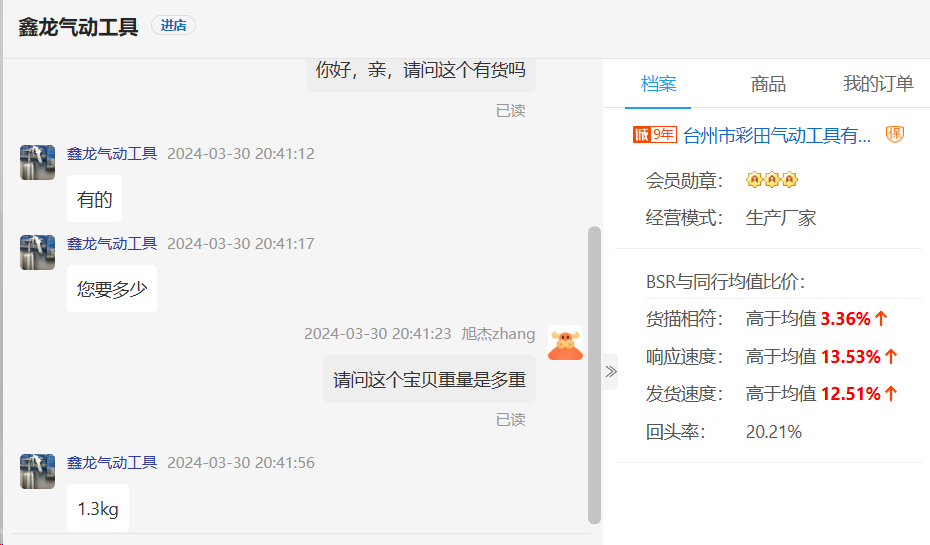The height and width of the screenshot is (545, 930).
Task: Click the 有的 message bubble
Action: [x=94, y=199]
